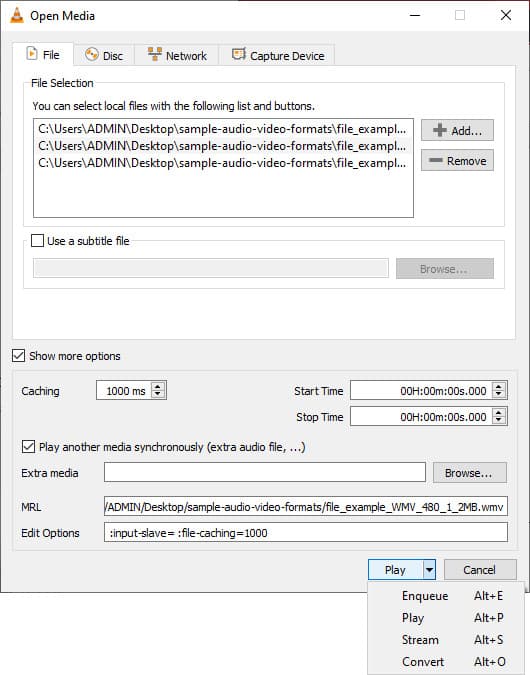Click inside the Edit Options field

[306, 533]
